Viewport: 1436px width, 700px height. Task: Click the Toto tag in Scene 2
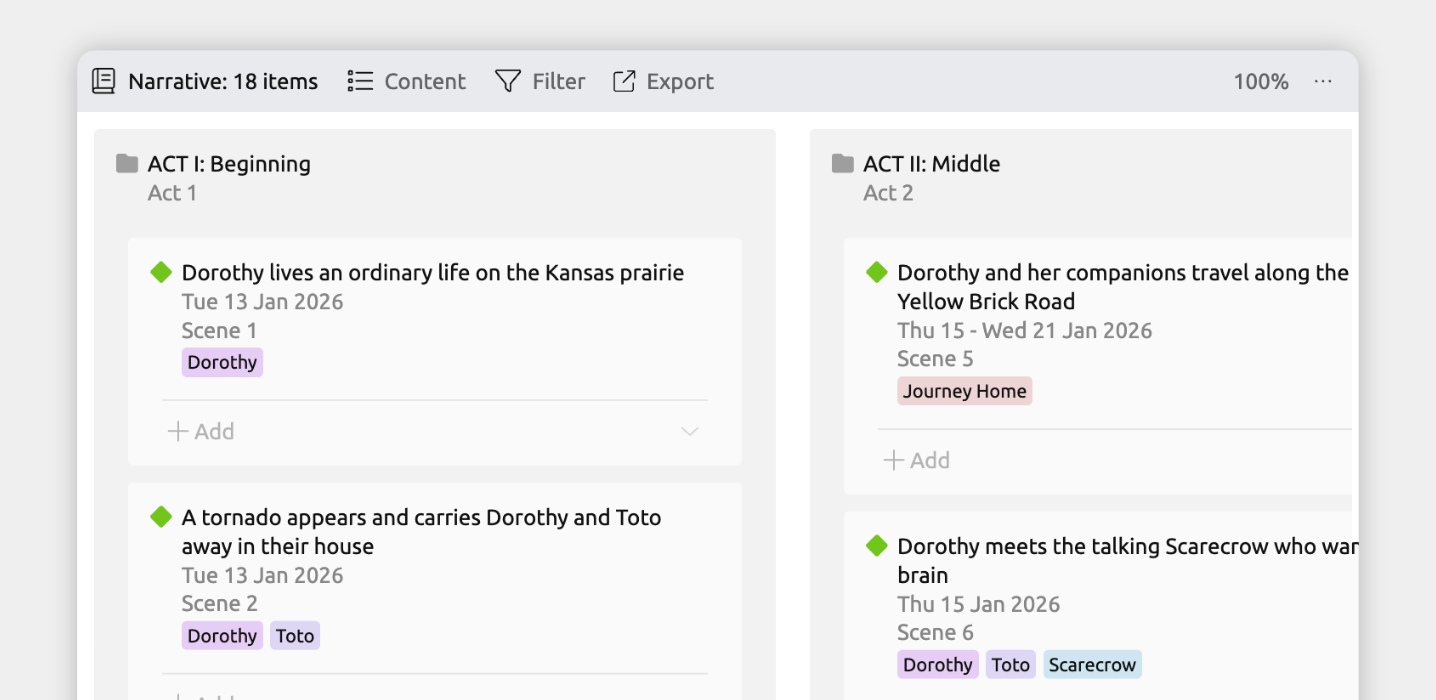tap(295, 636)
